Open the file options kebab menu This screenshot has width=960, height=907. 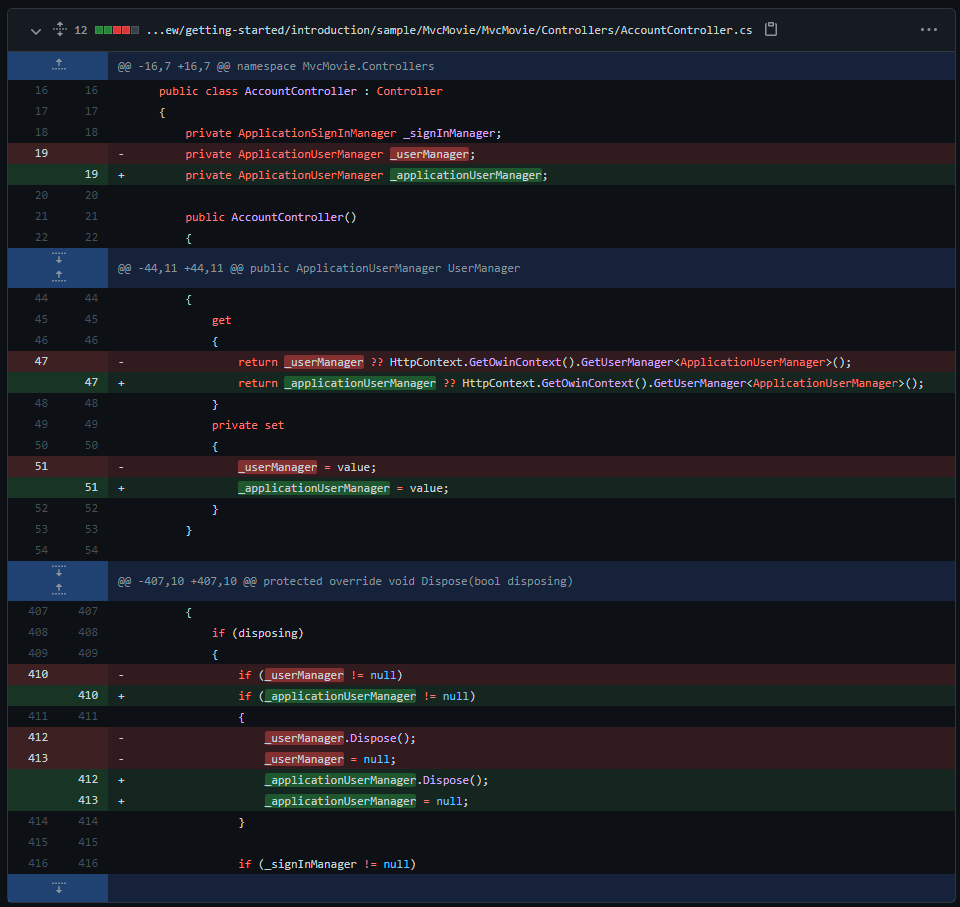(x=928, y=29)
